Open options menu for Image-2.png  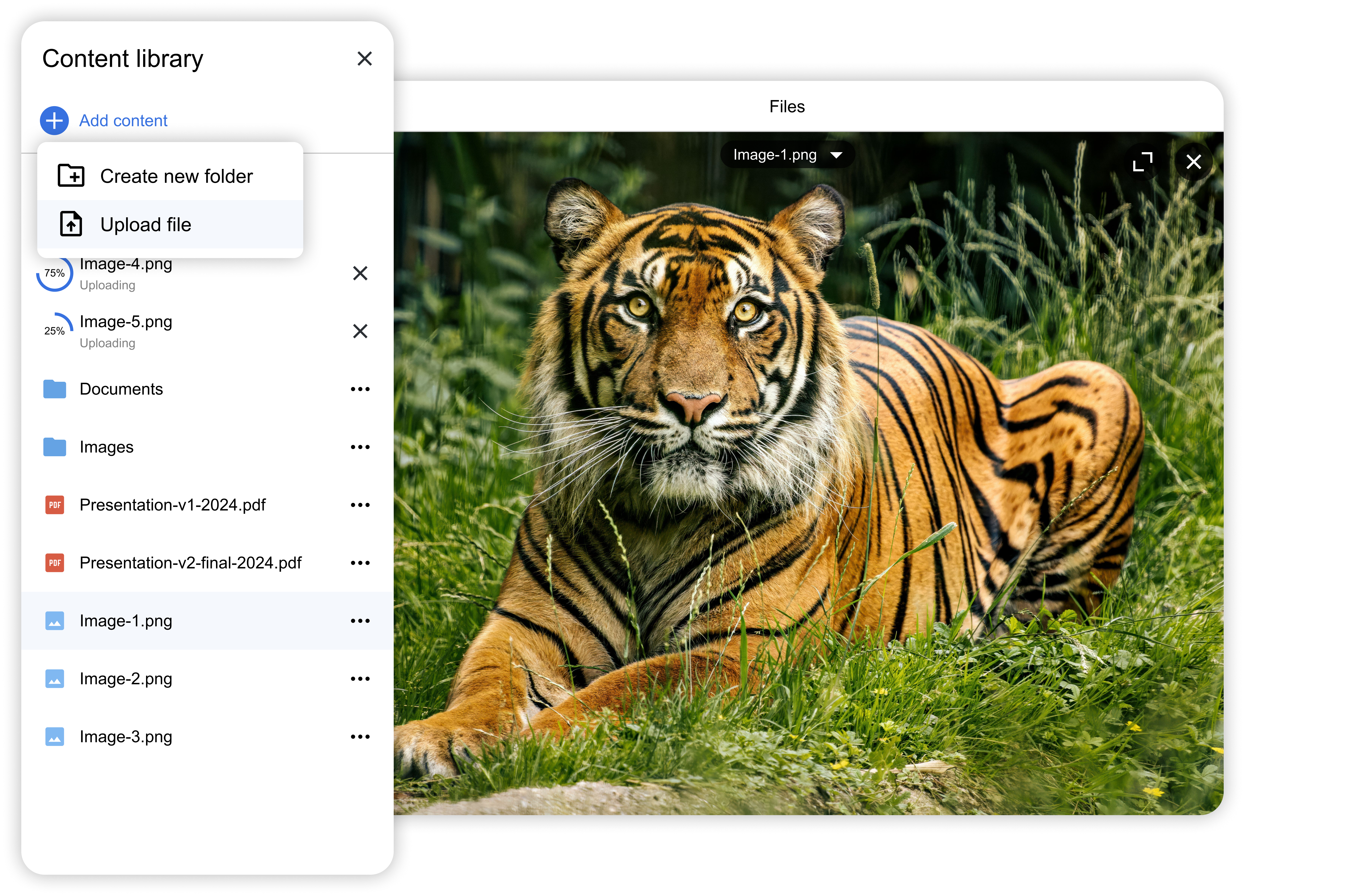[360, 679]
